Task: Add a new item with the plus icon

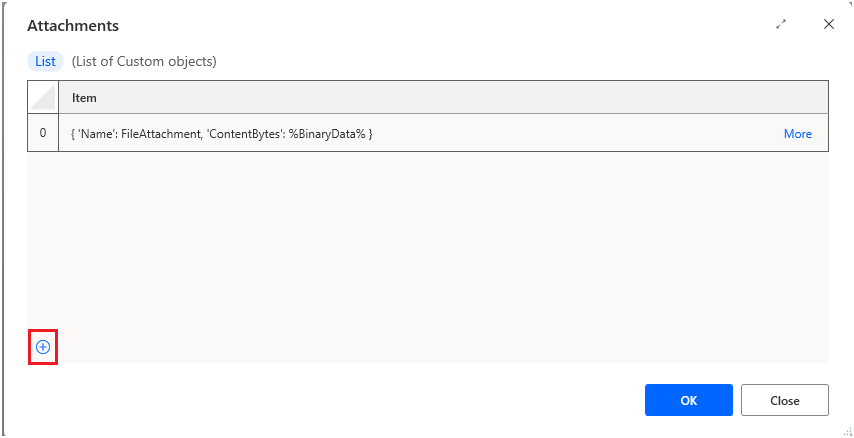Action: [43, 346]
